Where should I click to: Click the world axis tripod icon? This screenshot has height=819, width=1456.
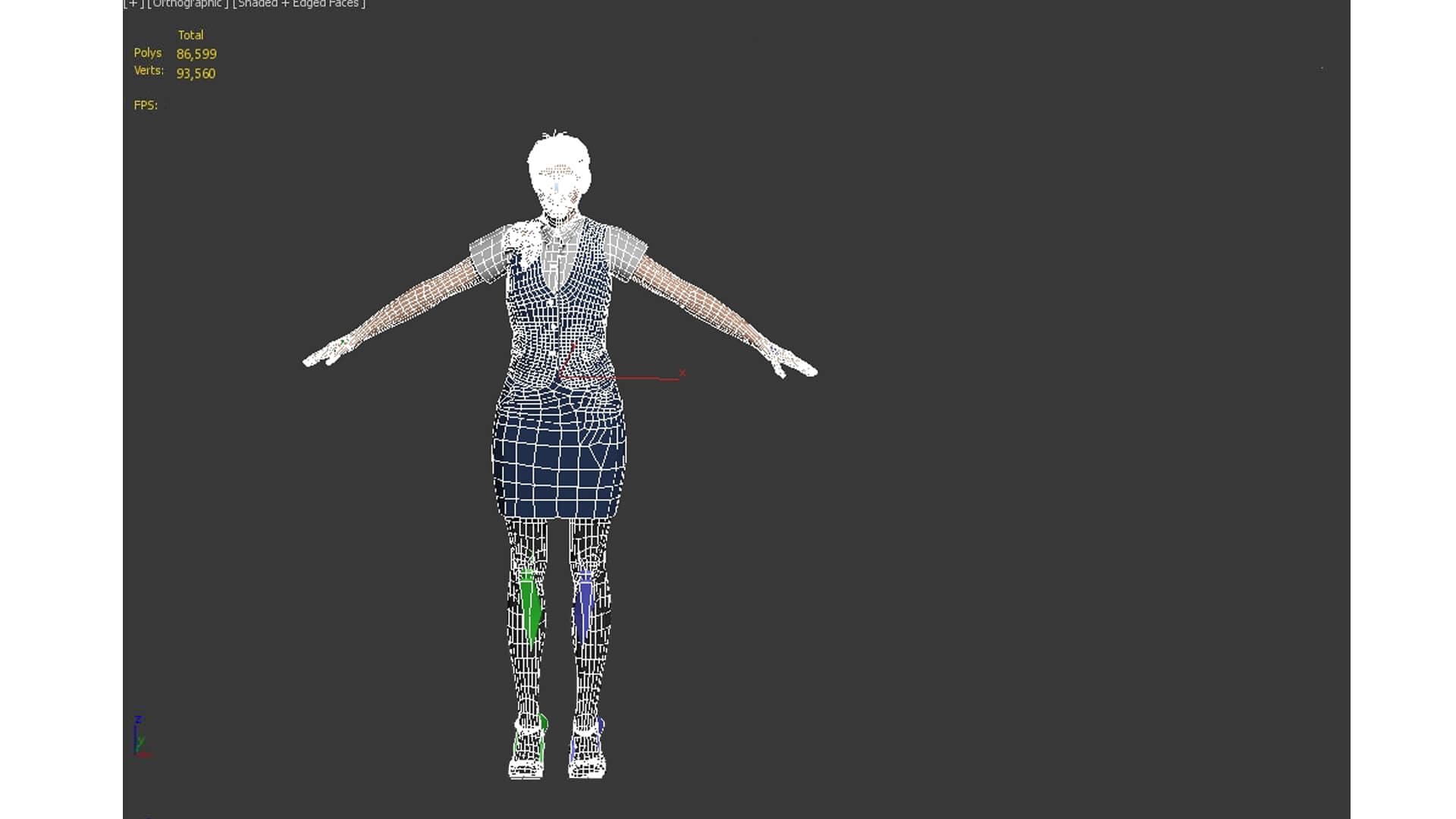click(140, 737)
